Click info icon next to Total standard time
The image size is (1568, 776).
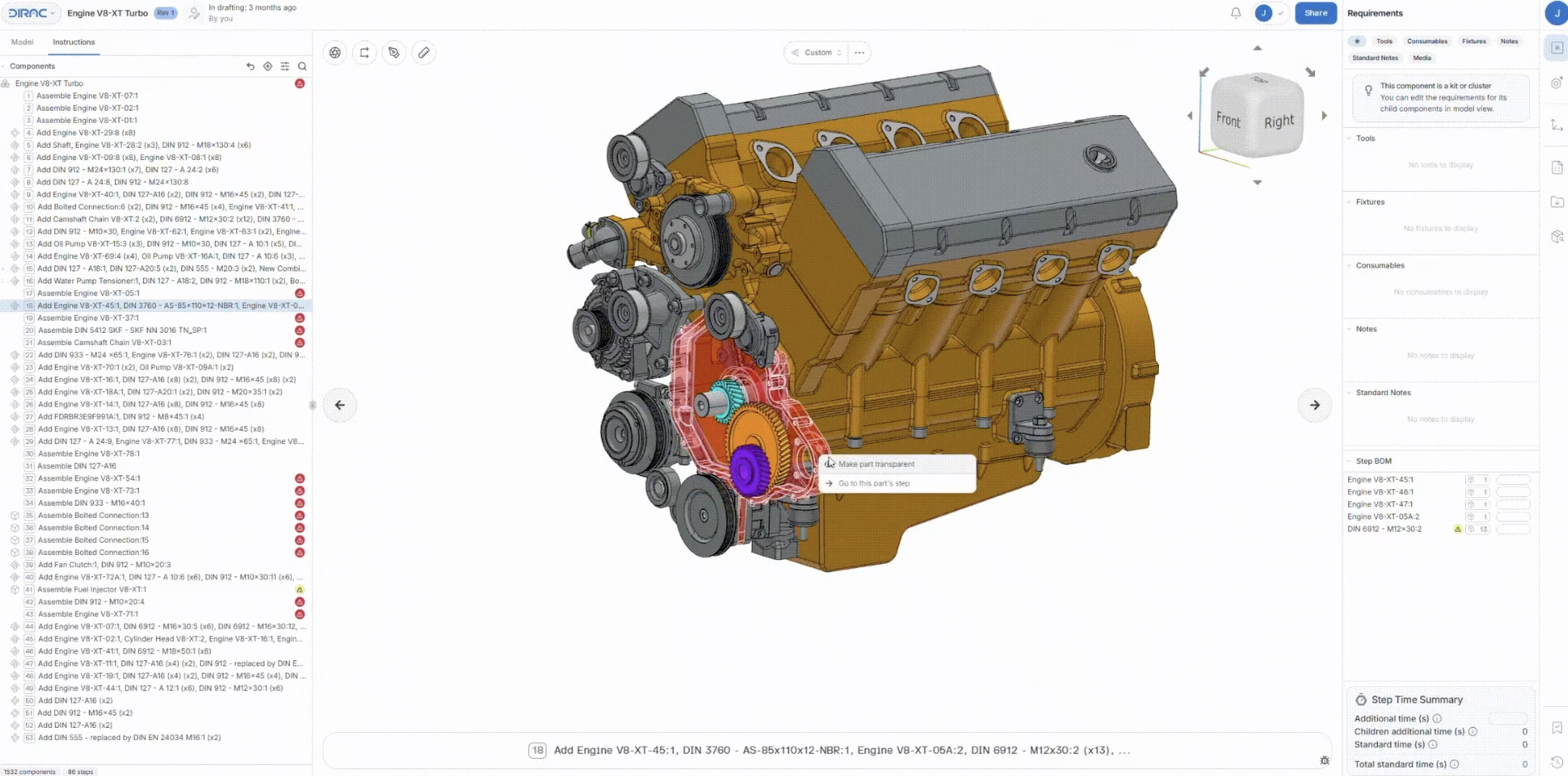coord(1454,764)
